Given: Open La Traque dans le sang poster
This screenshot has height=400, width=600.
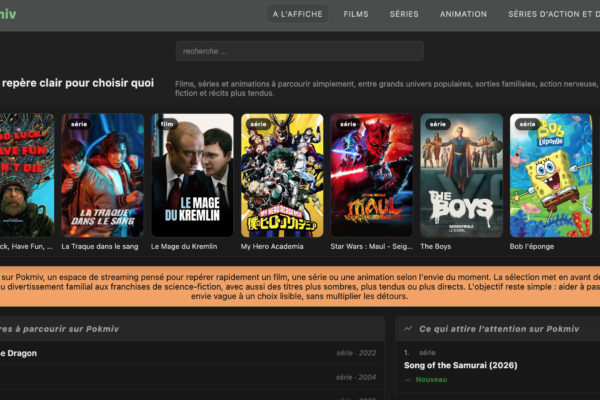Looking at the screenshot, I should 103,175.
